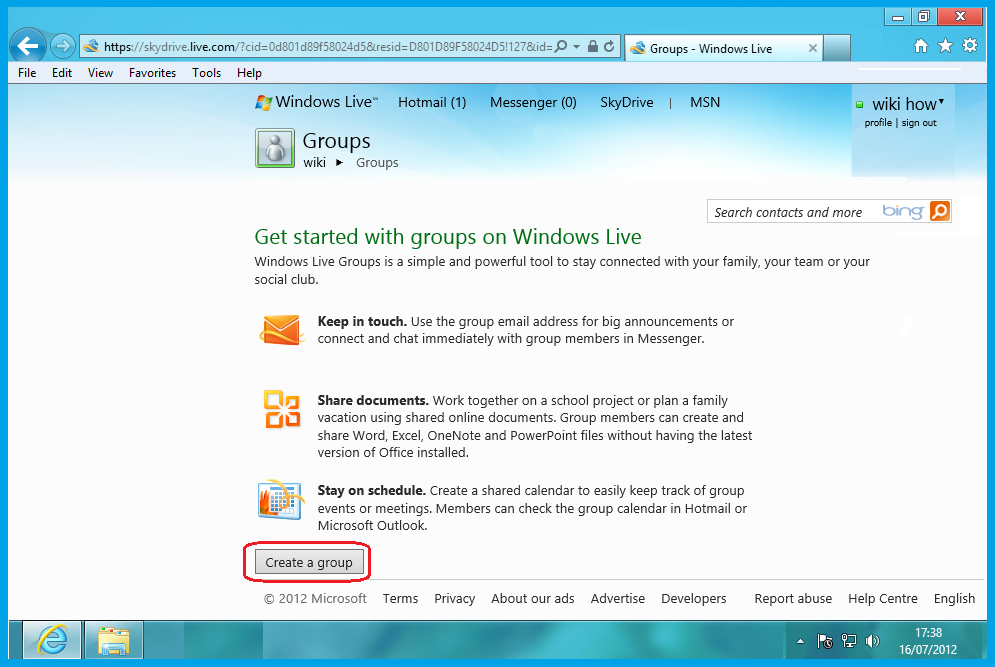Click the profile link
Image resolution: width=995 pixels, height=667 pixels.
coord(878,122)
